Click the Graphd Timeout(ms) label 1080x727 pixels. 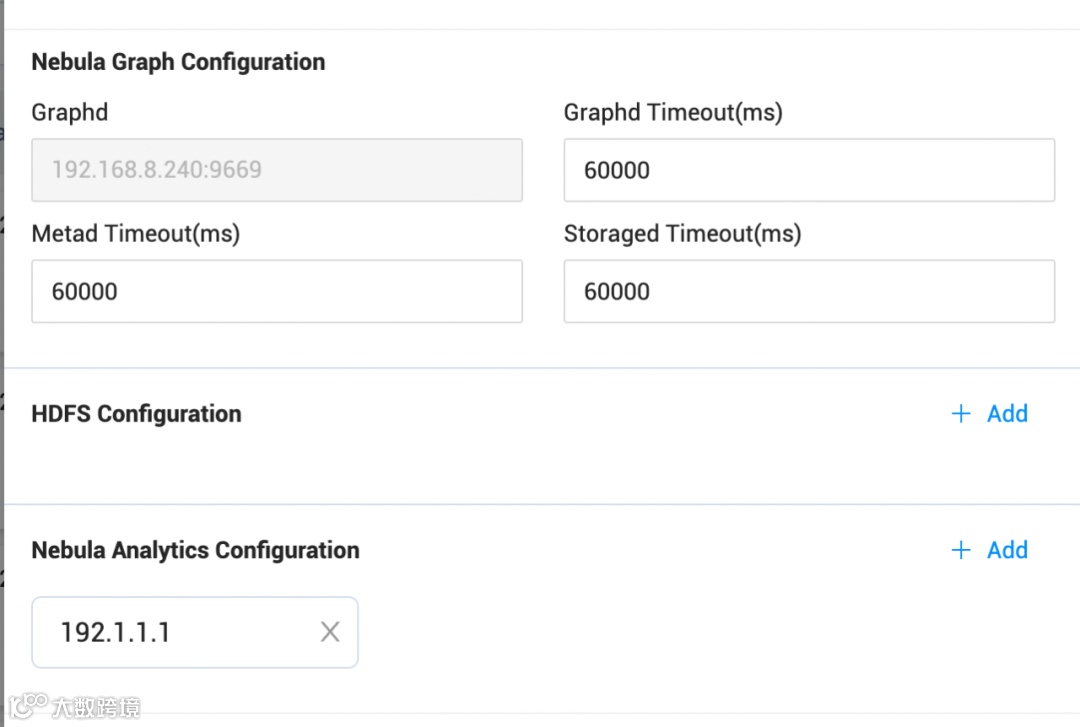672,112
